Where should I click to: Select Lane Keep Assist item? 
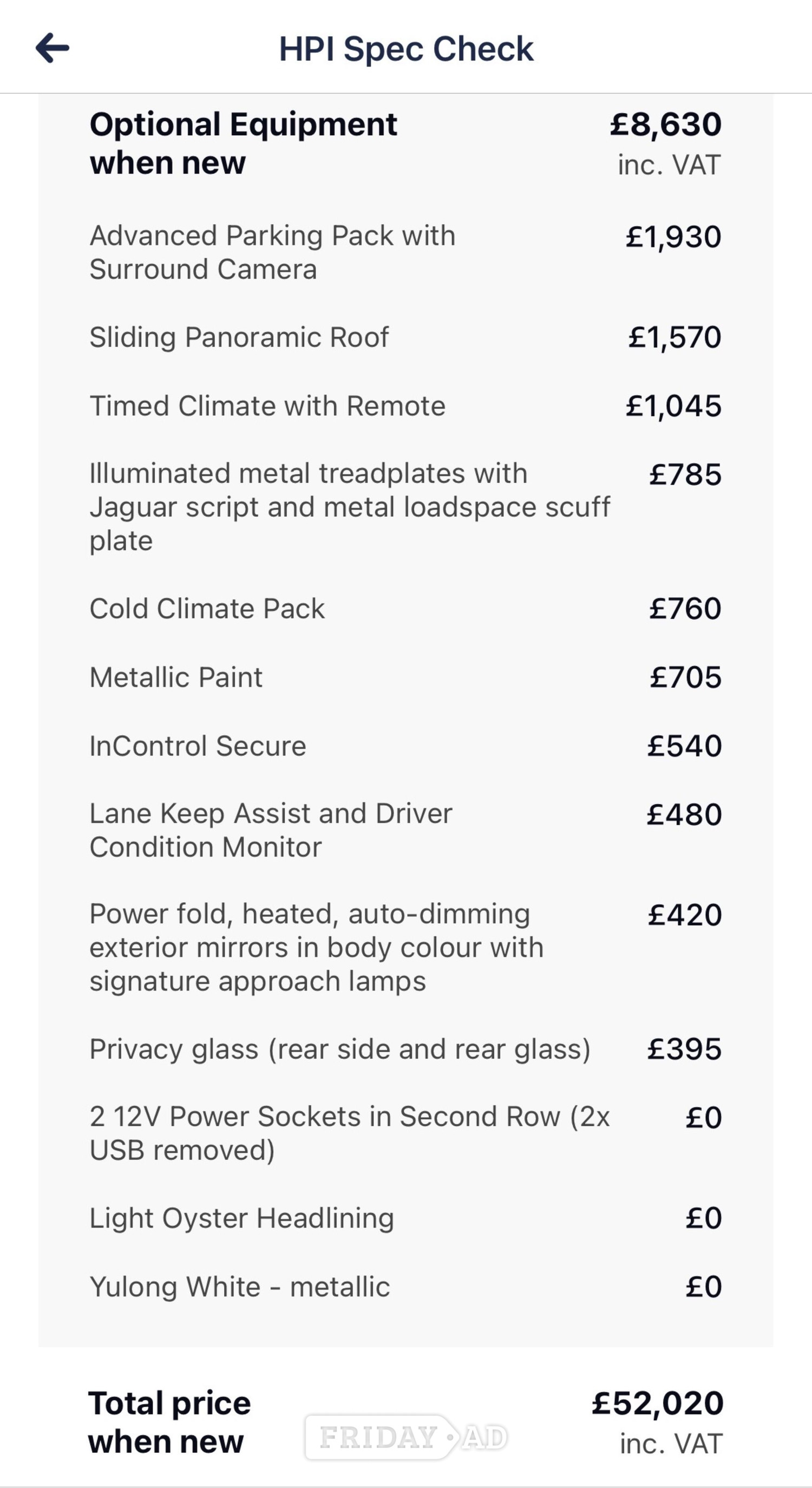pos(405,830)
